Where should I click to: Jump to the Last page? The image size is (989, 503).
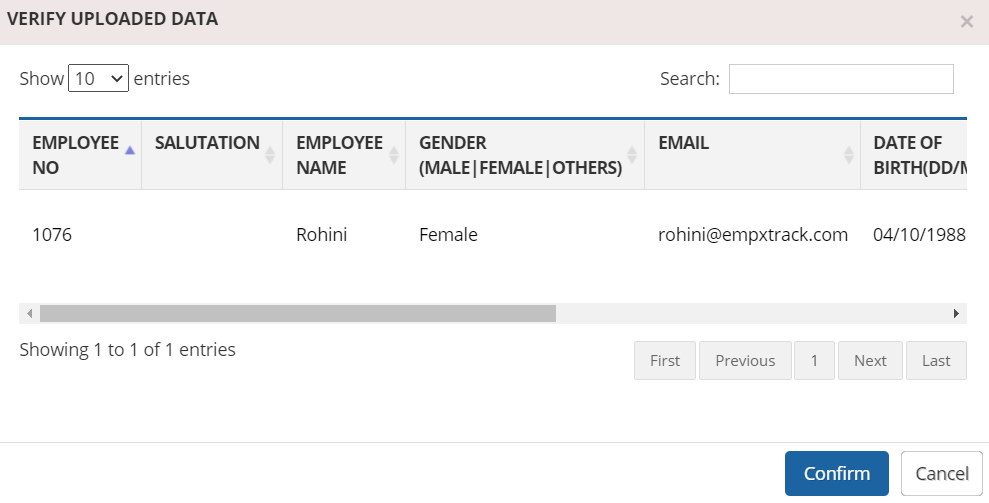pos(936,360)
